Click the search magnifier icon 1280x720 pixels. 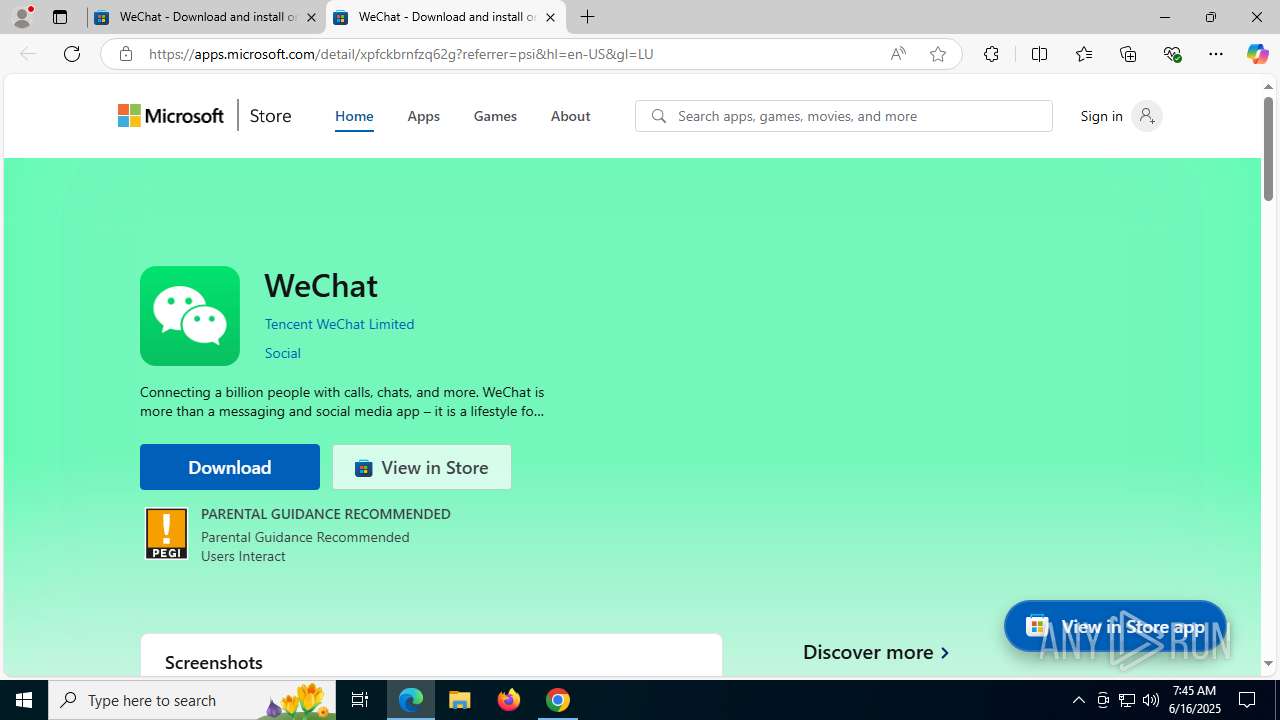pos(658,116)
